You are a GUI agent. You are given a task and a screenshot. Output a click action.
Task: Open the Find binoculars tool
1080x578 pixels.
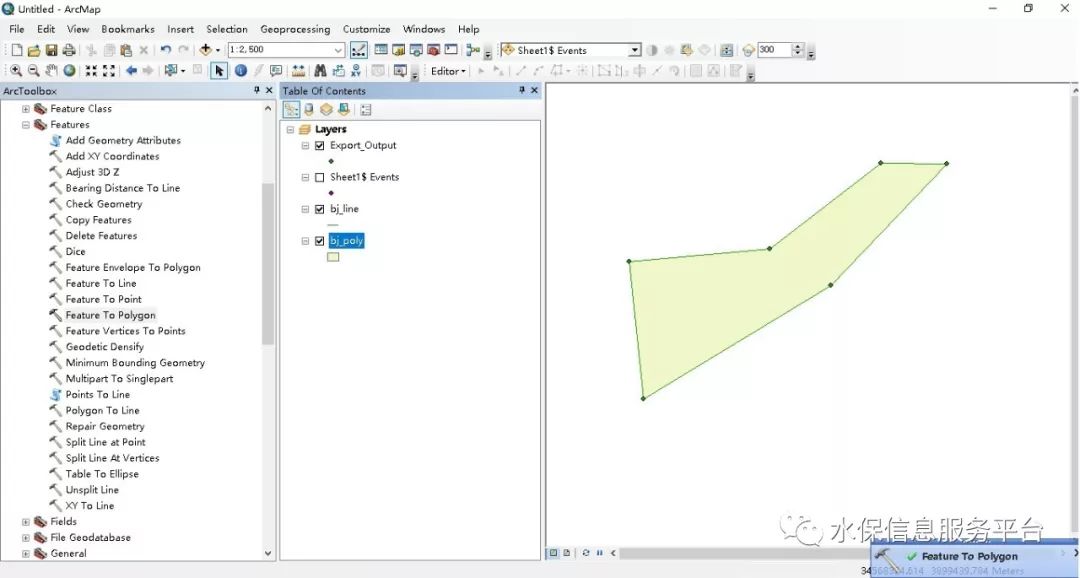click(x=320, y=71)
